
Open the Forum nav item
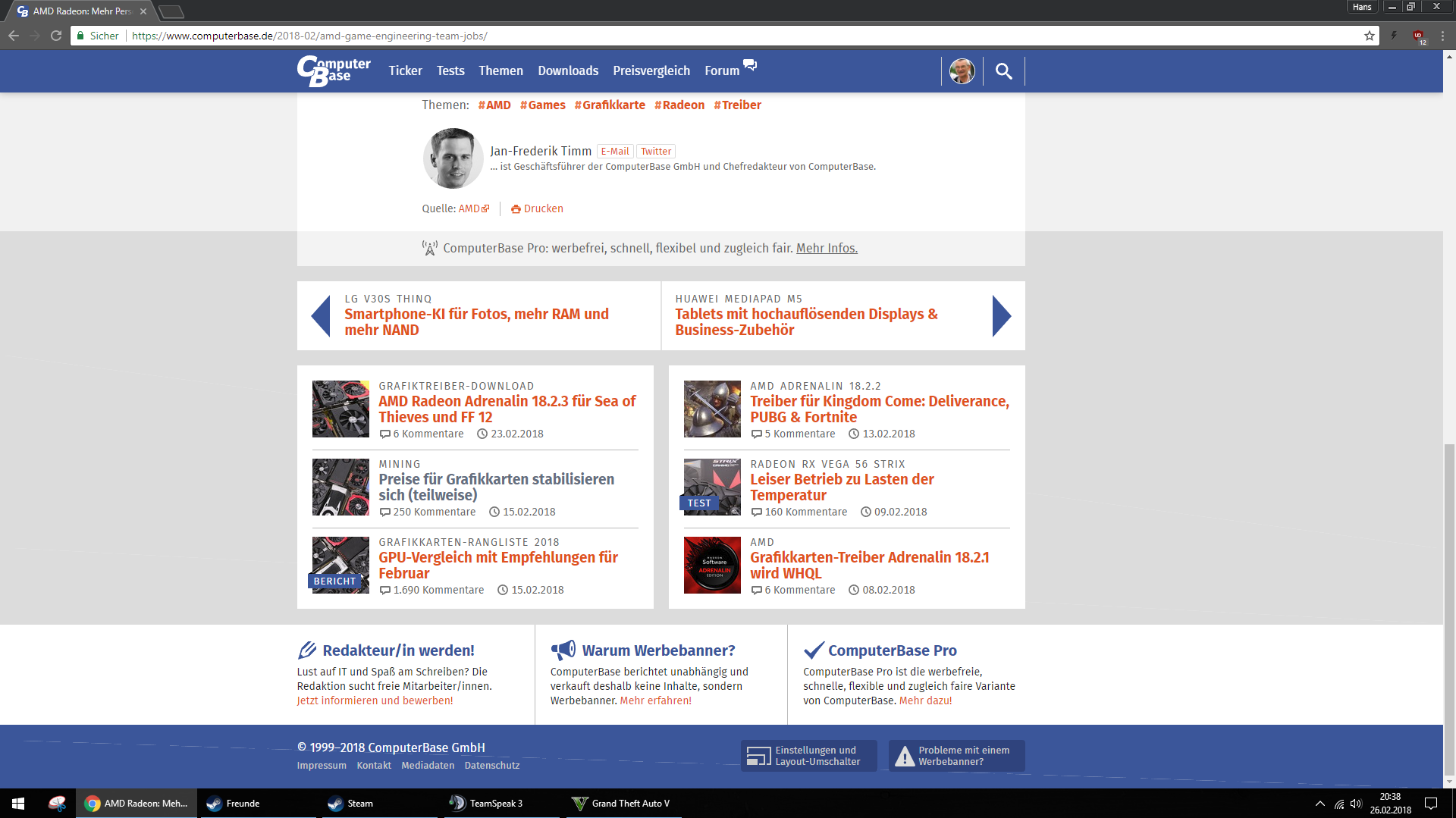tap(721, 71)
